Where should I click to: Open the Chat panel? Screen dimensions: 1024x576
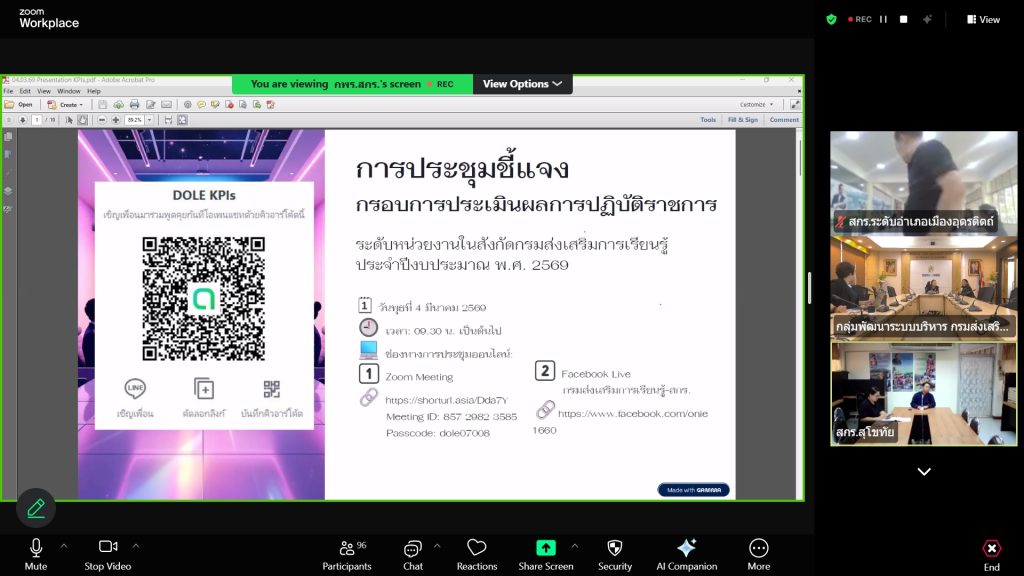pyautogui.click(x=412, y=554)
